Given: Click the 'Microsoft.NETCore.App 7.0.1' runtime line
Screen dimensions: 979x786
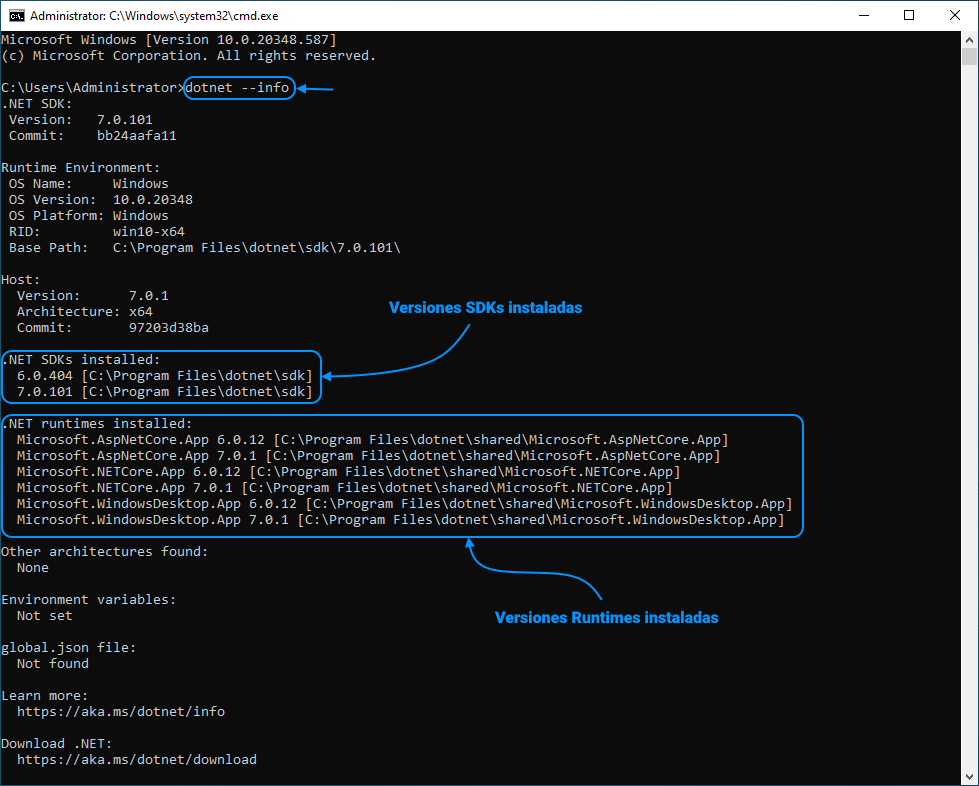Looking at the screenshot, I should [x=345, y=488].
